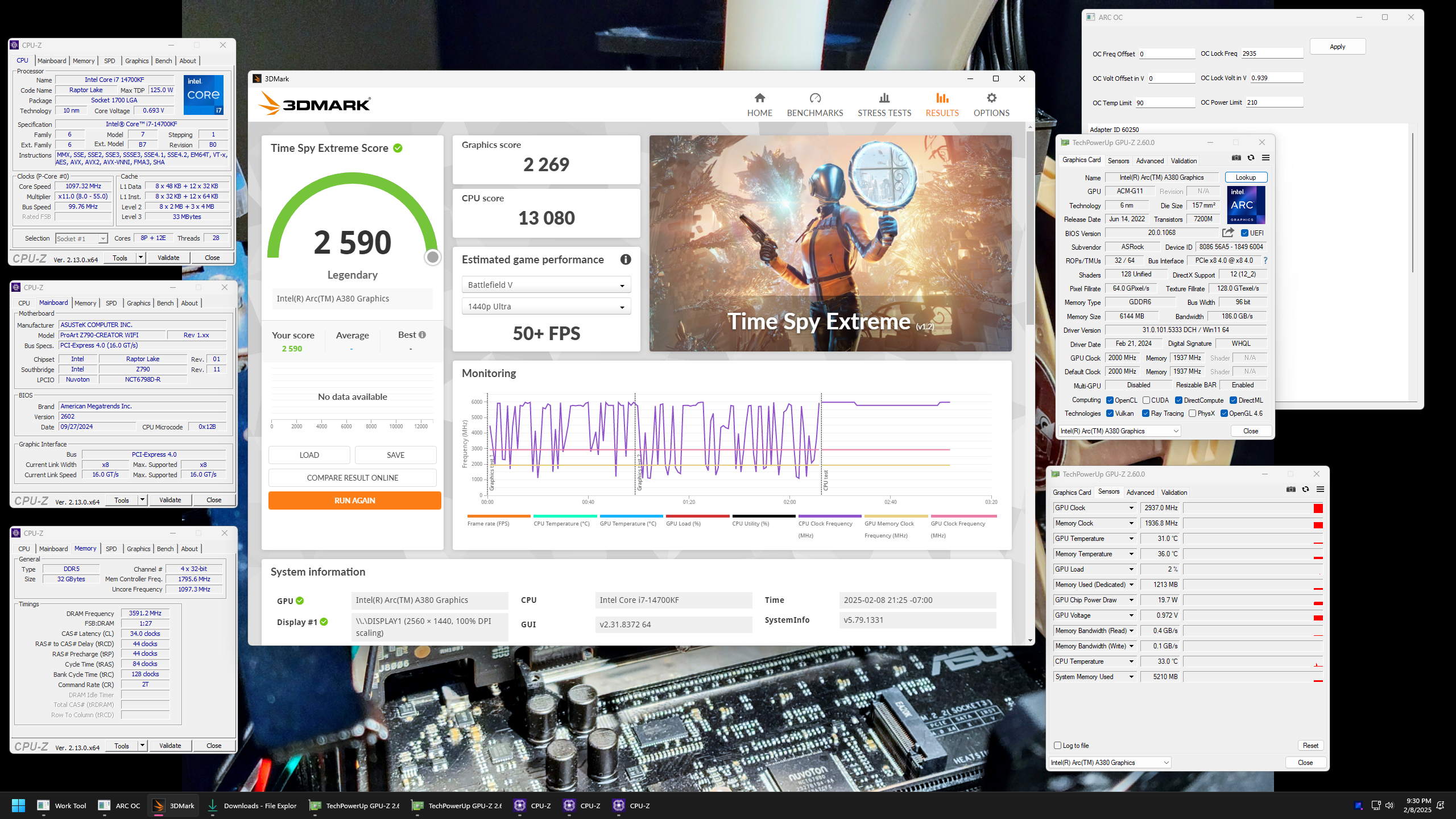
Task: Open Graphics tab in CPU-Z Memory window
Action: click(x=138, y=549)
